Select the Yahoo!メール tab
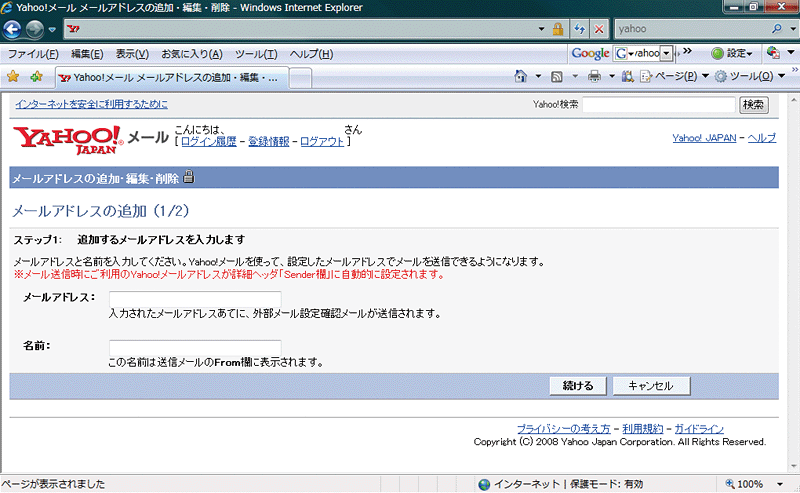 pyautogui.click(x=171, y=78)
